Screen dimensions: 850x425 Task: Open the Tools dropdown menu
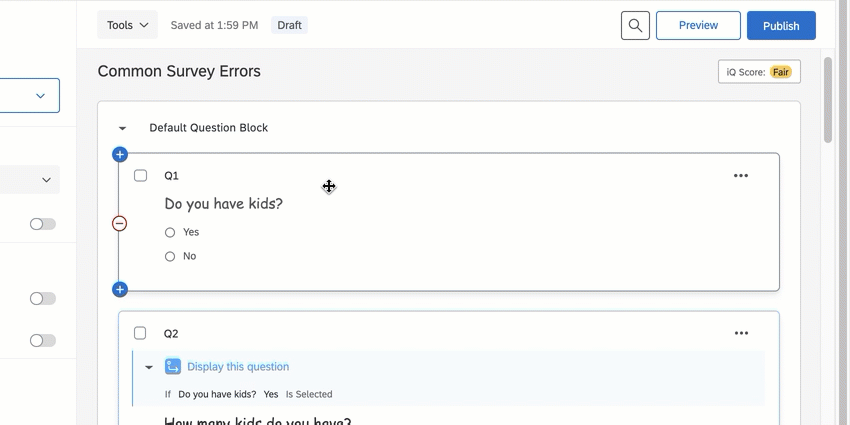click(x=127, y=25)
